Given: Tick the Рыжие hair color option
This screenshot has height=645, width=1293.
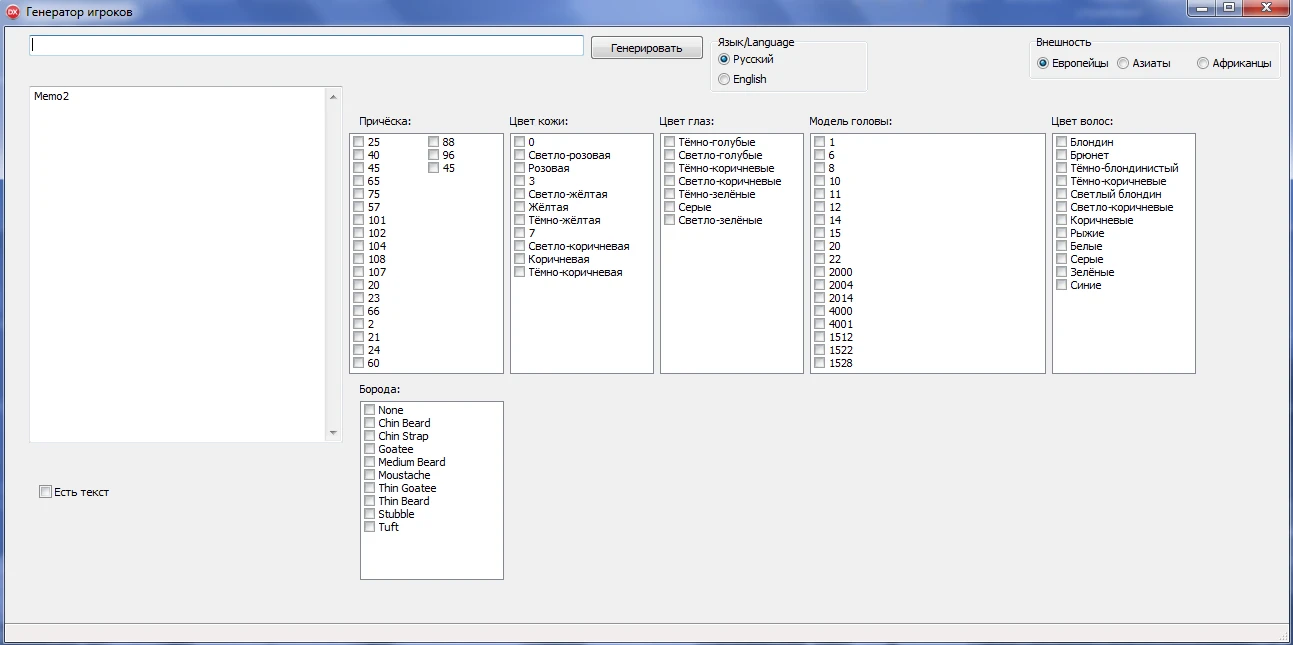Looking at the screenshot, I should pyautogui.click(x=1062, y=234).
